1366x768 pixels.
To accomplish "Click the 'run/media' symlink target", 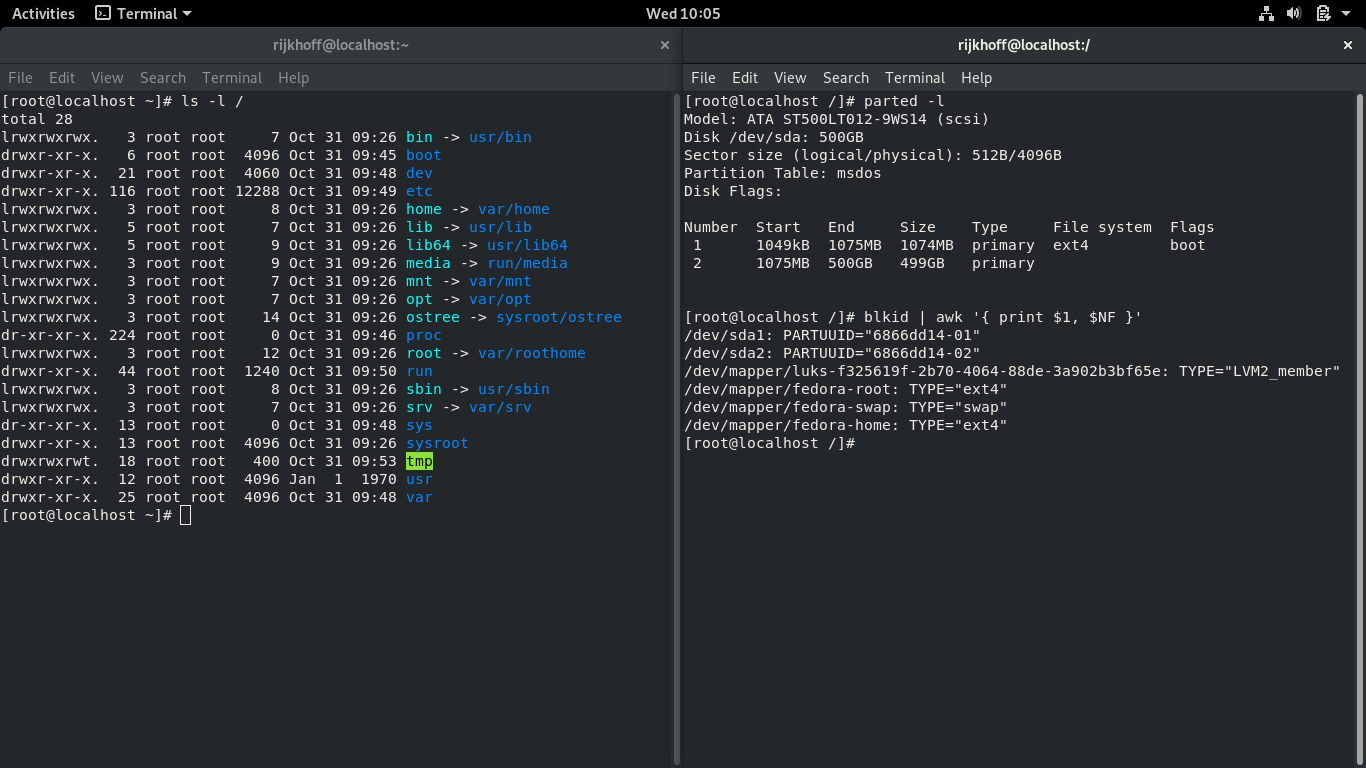I will (527, 263).
